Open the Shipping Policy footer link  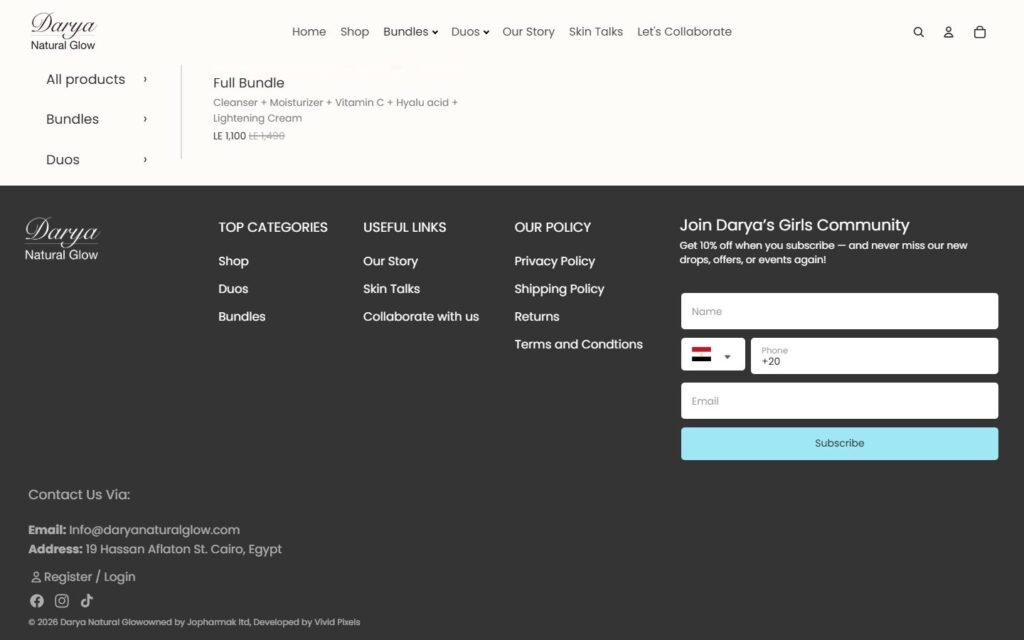pyautogui.click(x=559, y=289)
